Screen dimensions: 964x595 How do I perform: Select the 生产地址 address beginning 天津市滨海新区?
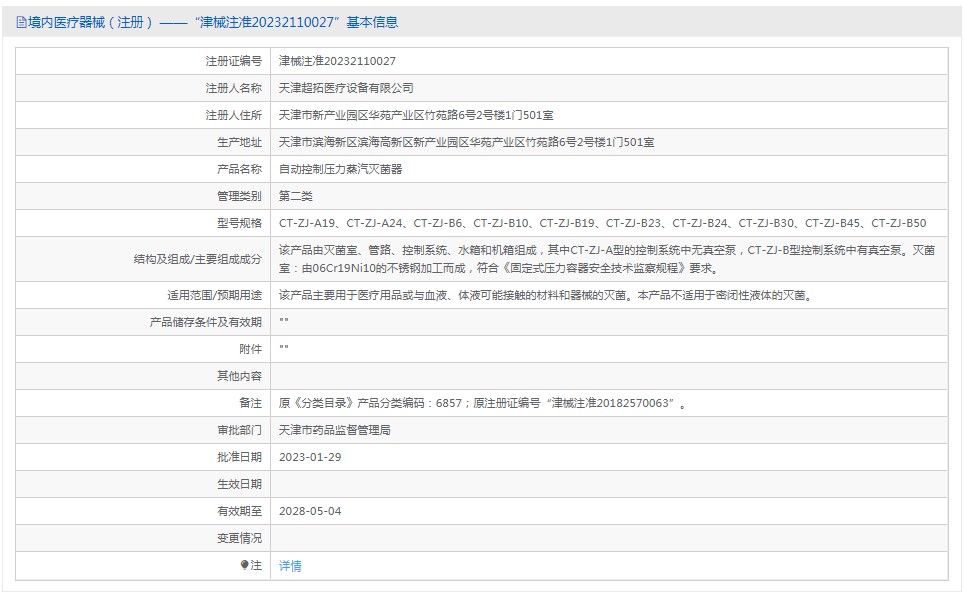click(467, 142)
